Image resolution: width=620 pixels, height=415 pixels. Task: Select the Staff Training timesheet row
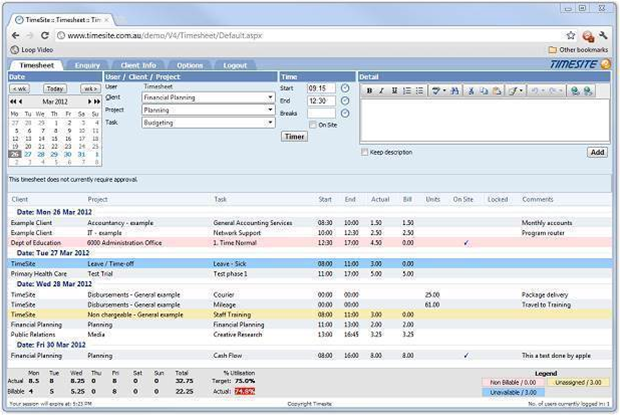click(x=310, y=315)
